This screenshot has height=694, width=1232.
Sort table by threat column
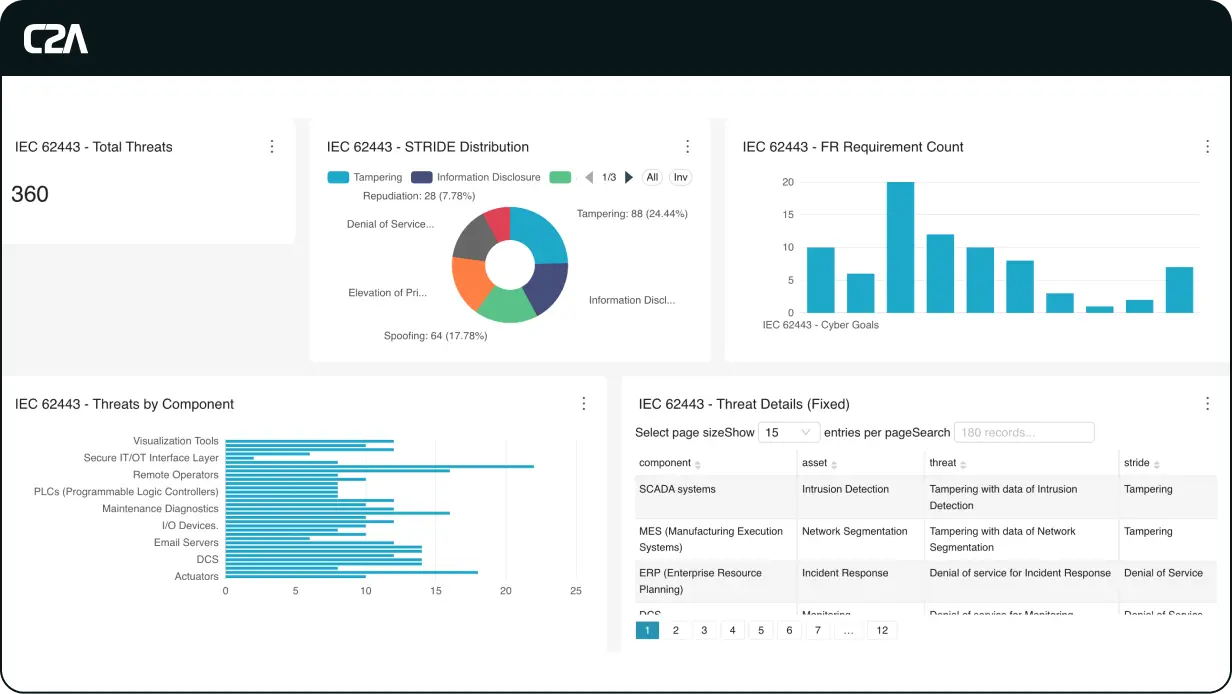[x=948, y=463]
